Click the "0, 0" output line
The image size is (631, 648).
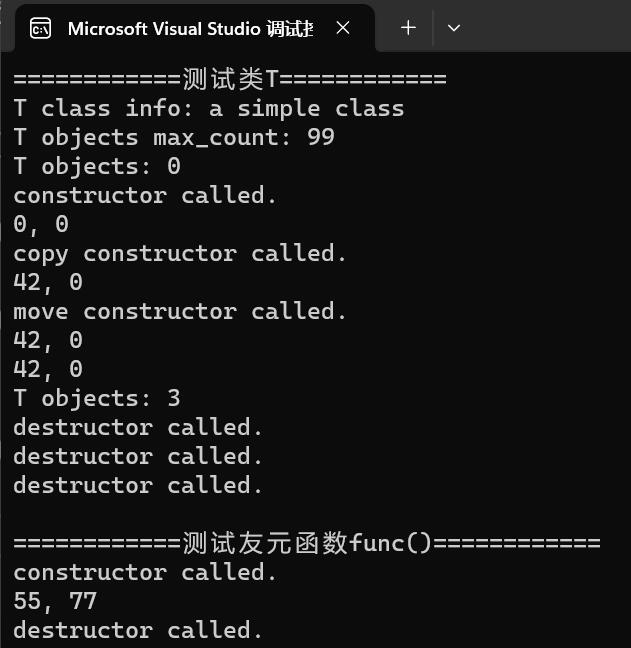pos(40,224)
